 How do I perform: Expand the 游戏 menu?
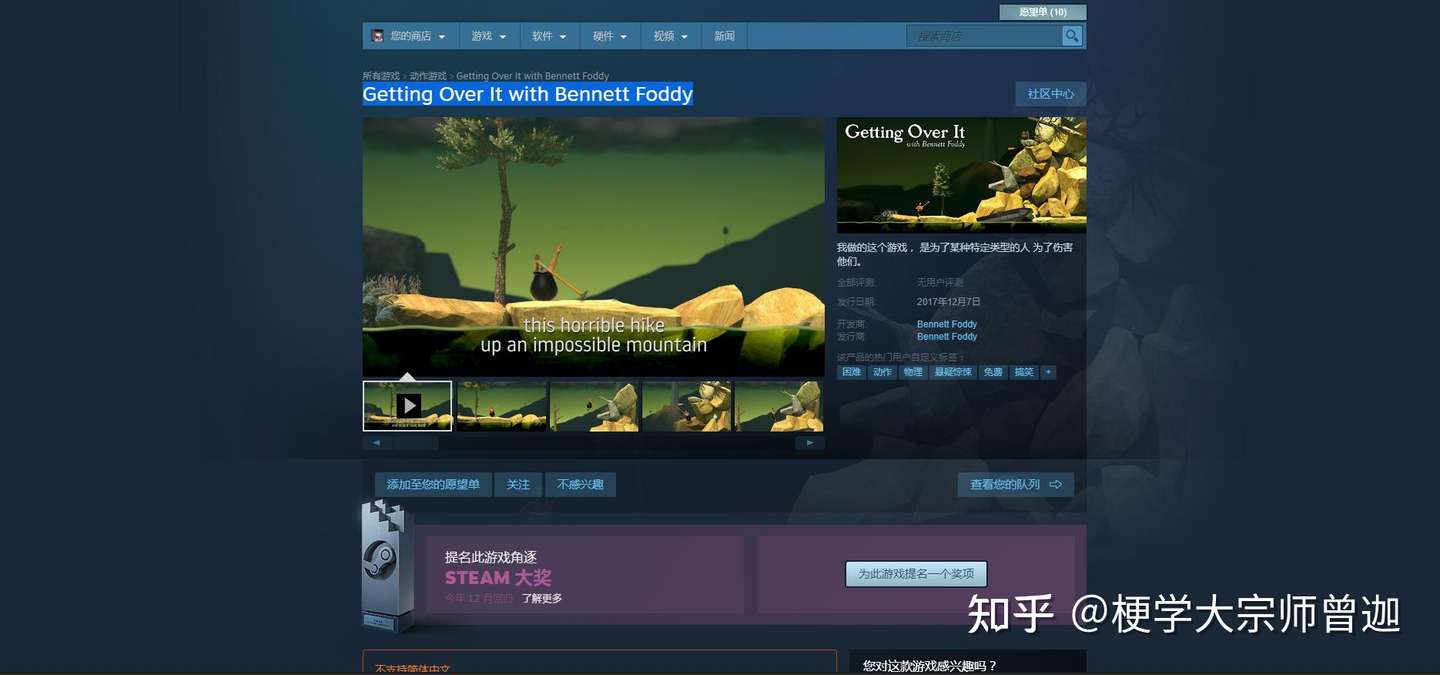click(489, 36)
